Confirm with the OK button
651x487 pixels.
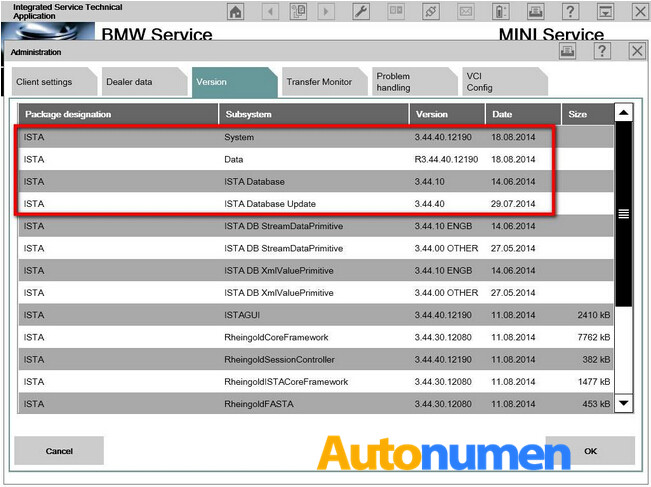[x=590, y=450]
